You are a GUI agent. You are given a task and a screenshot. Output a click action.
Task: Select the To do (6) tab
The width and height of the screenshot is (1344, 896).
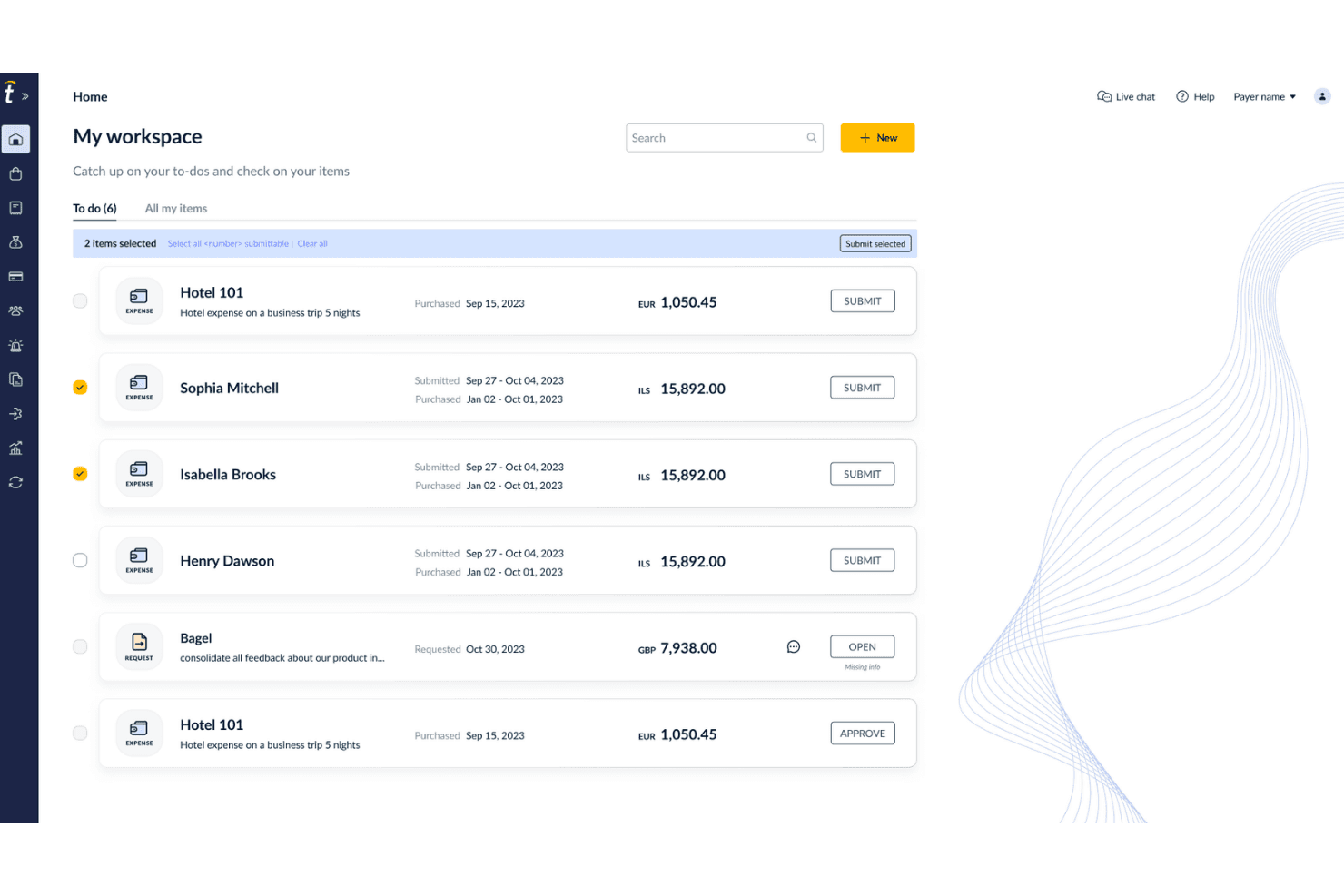click(94, 209)
